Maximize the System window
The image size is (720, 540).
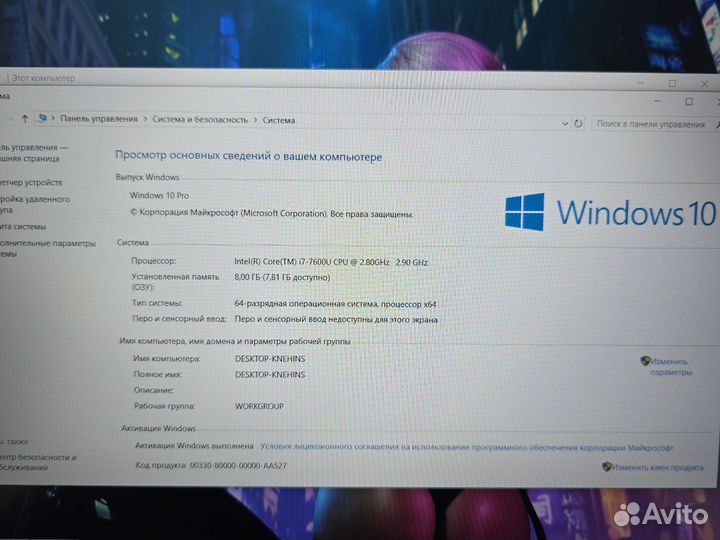click(x=689, y=101)
